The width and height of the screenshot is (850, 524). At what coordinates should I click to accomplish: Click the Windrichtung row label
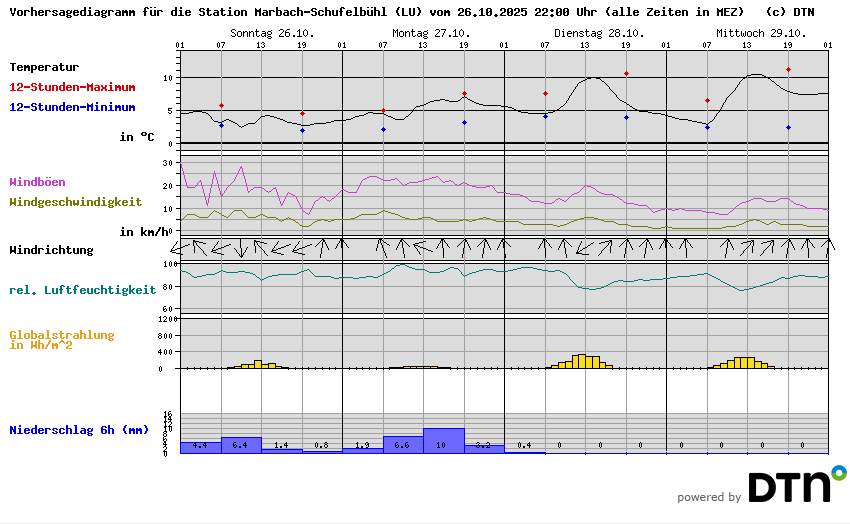pyautogui.click(x=51, y=250)
